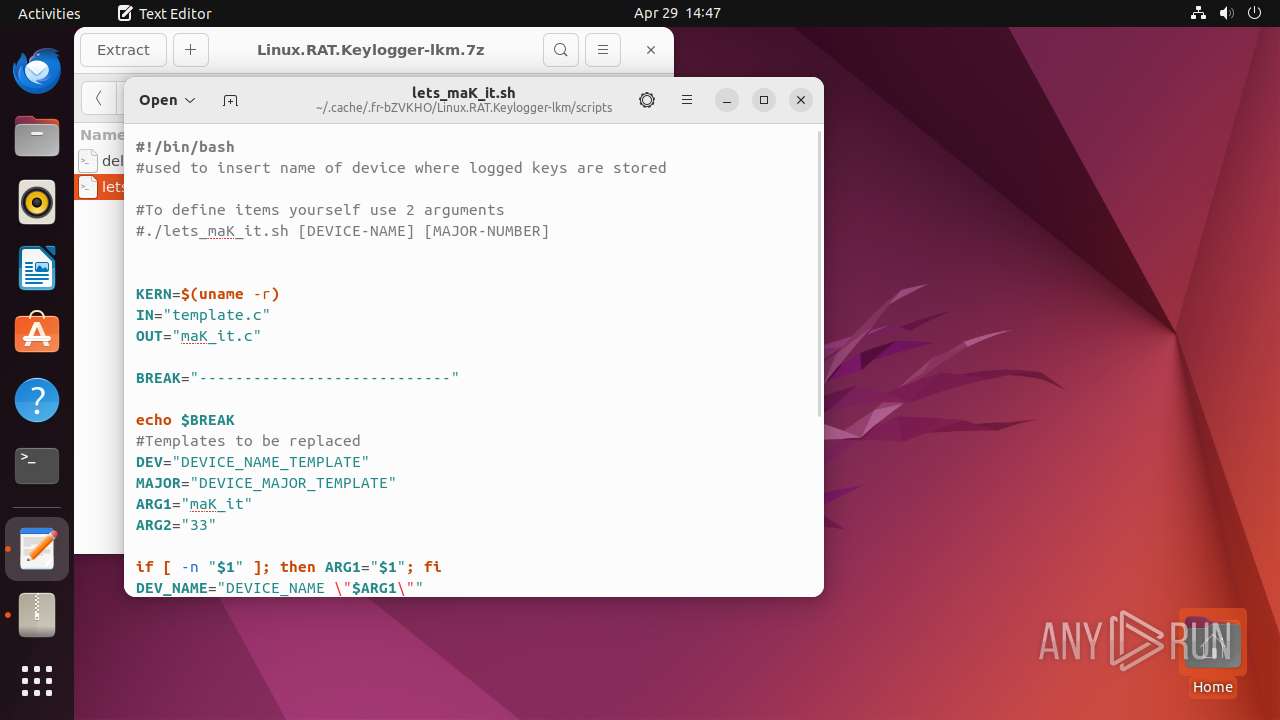Launch Terminal from the dock
Image resolution: width=1280 pixels, height=720 pixels.
(x=37, y=466)
